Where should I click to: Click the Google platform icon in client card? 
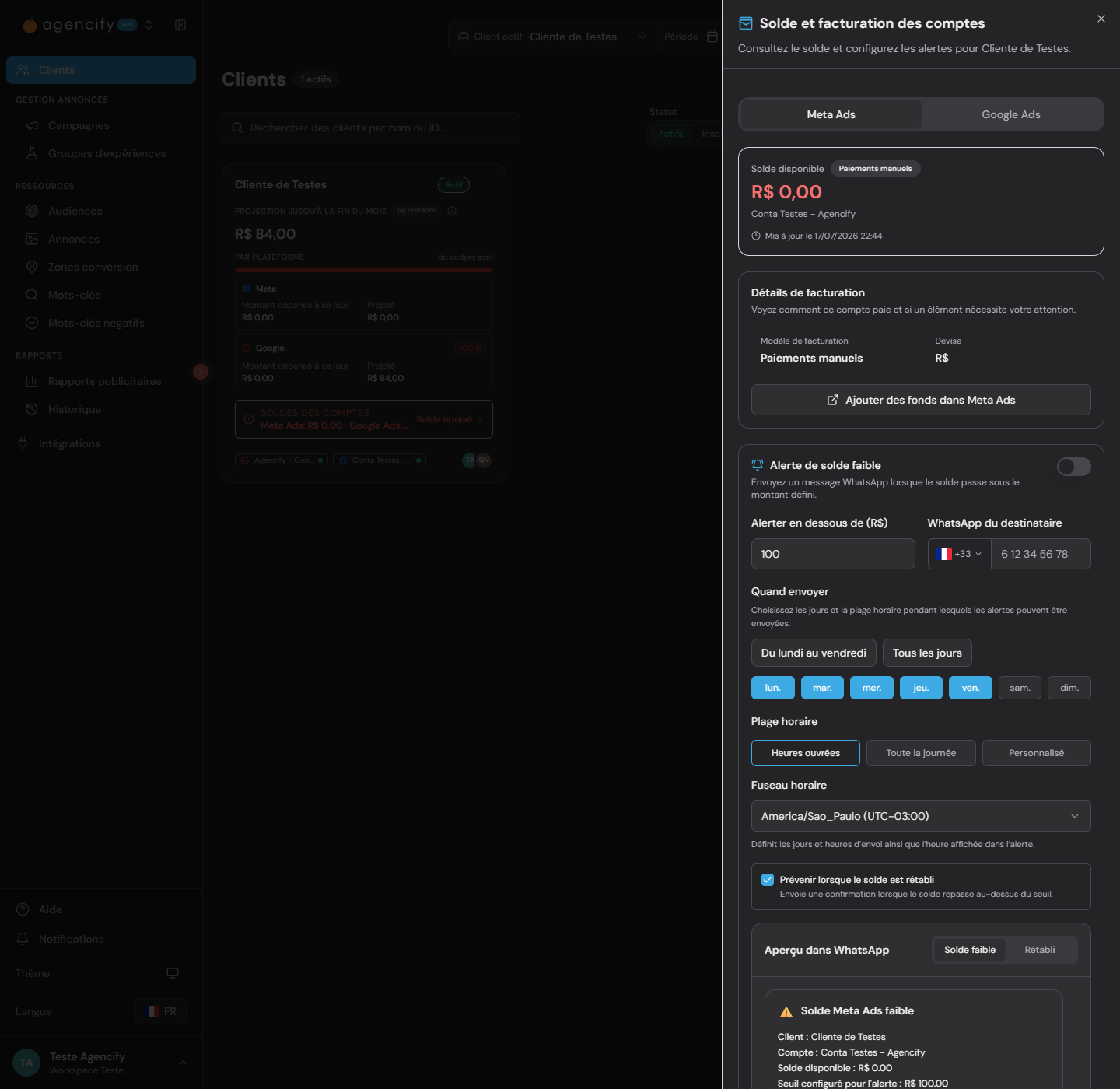click(247, 348)
